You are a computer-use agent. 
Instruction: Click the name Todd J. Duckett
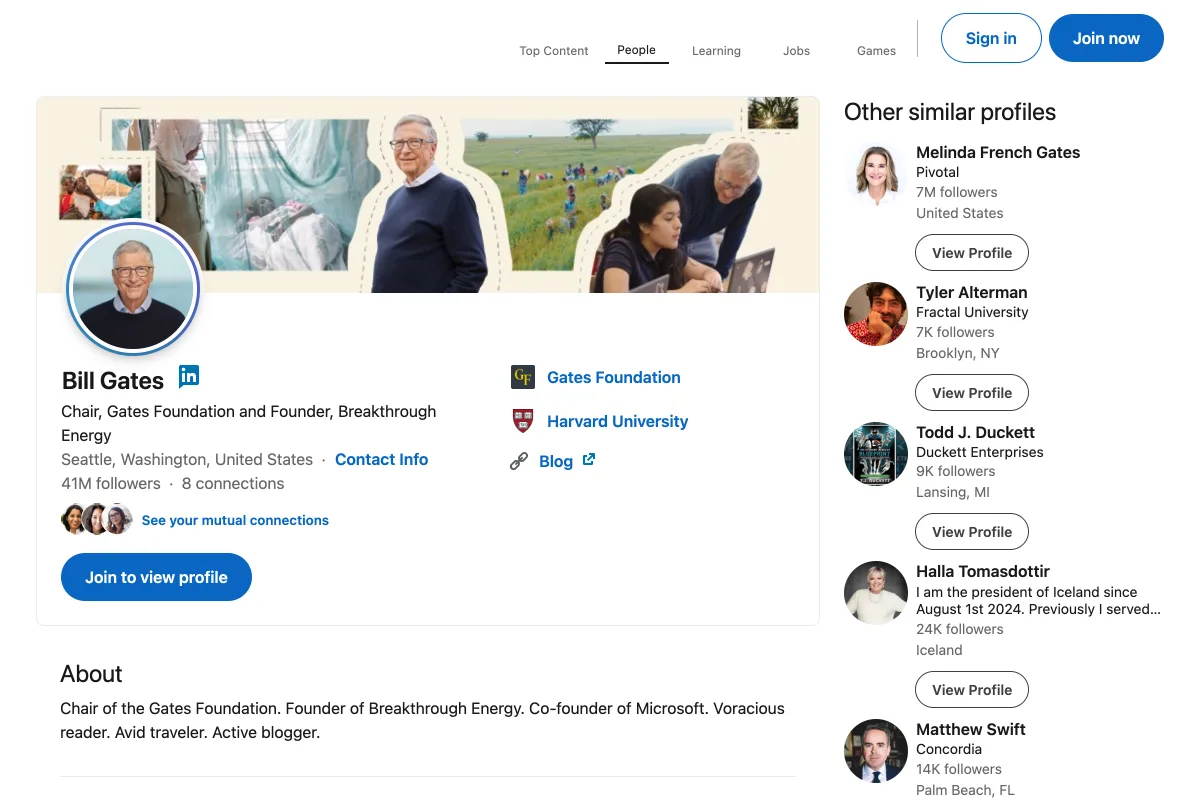click(975, 432)
